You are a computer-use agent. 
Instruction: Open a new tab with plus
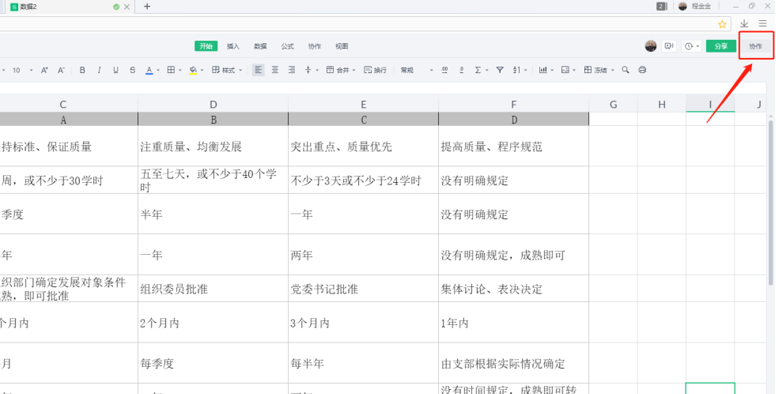point(147,6)
